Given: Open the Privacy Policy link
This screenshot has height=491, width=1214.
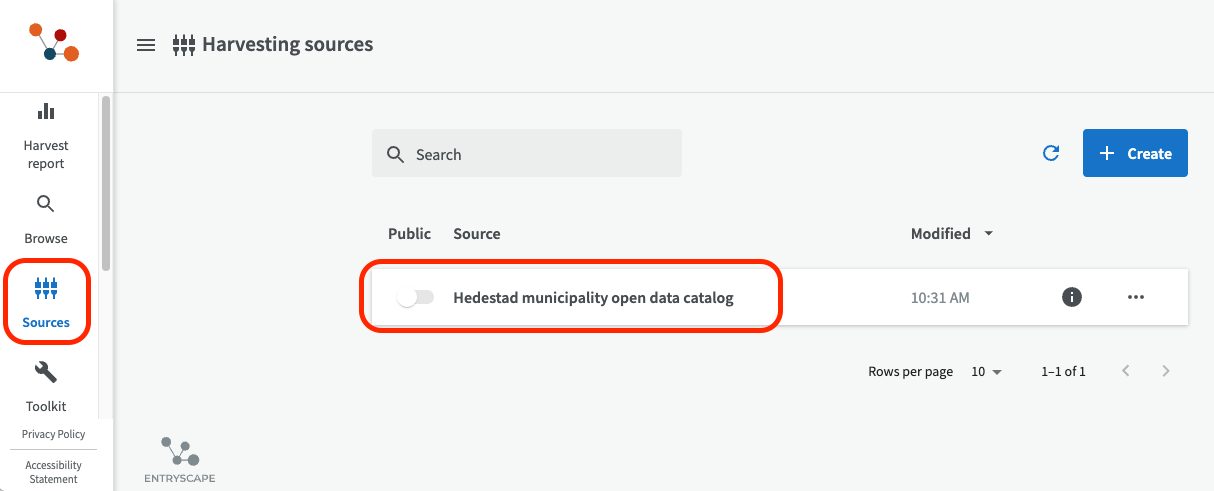Looking at the screenshot, I should (x=54, y=434).
